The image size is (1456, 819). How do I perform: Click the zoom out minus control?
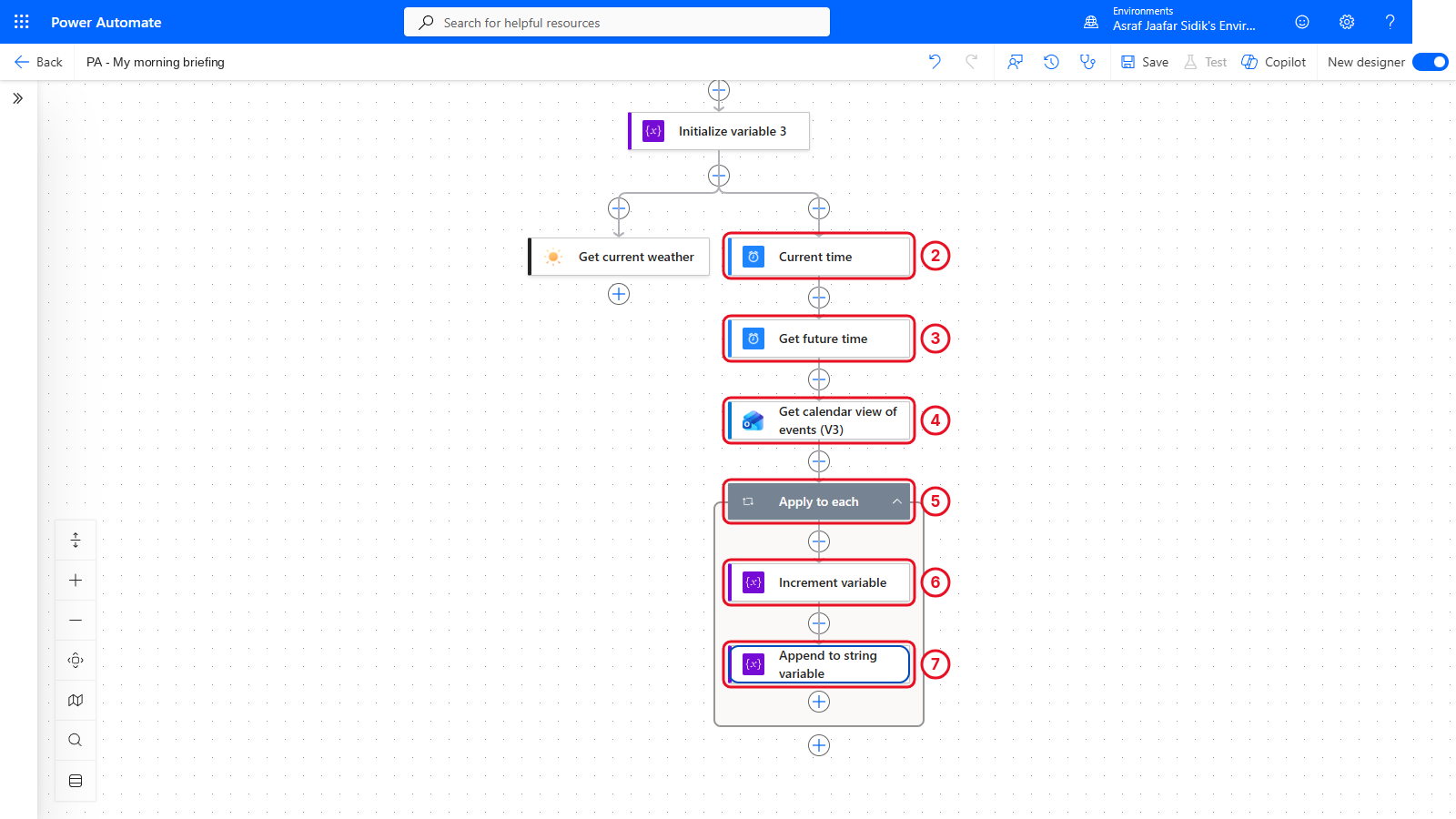click(x=76, y=621)
